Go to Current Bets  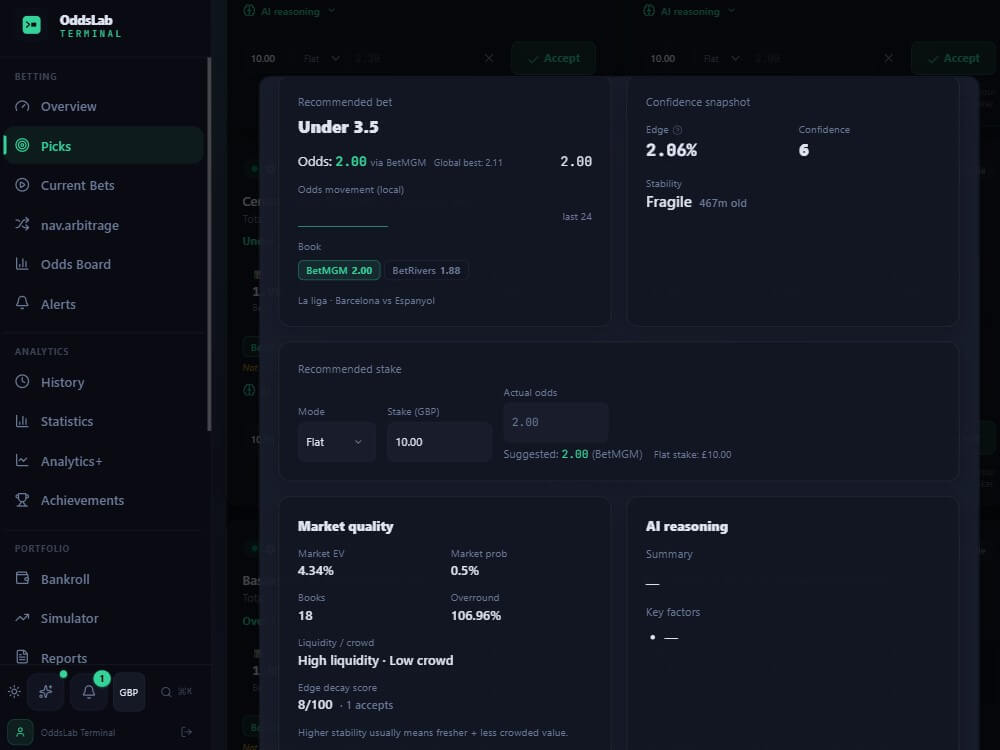[x=103, y=186]
